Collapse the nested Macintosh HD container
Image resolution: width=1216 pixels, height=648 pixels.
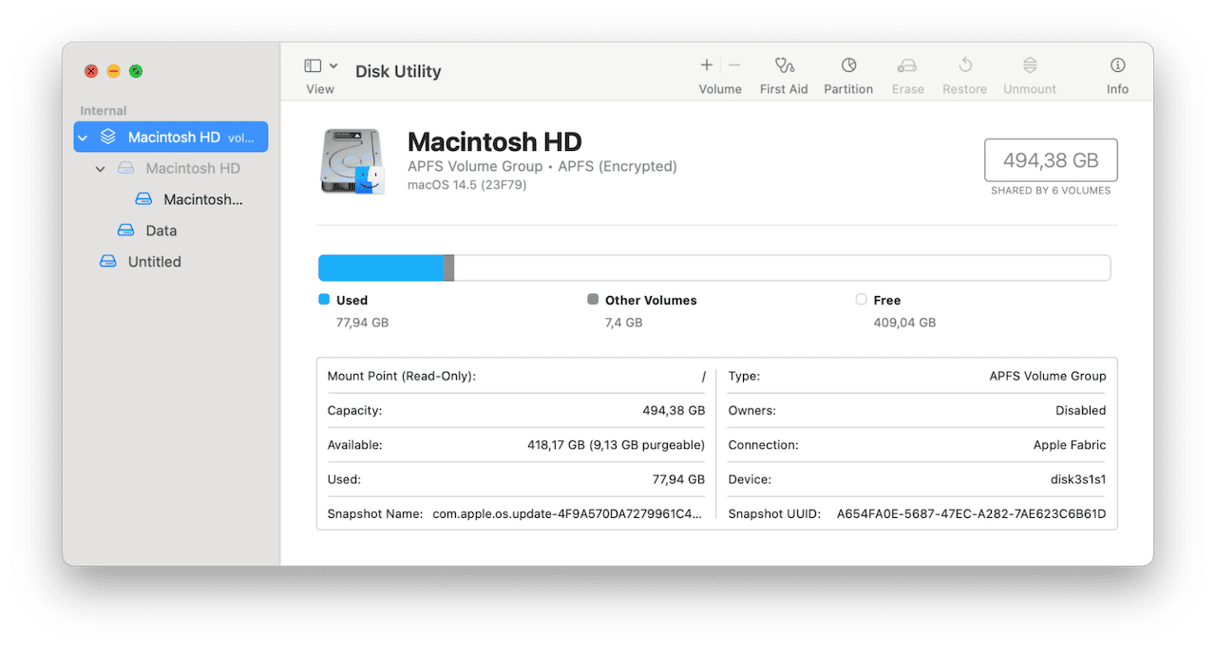point(100,169)
